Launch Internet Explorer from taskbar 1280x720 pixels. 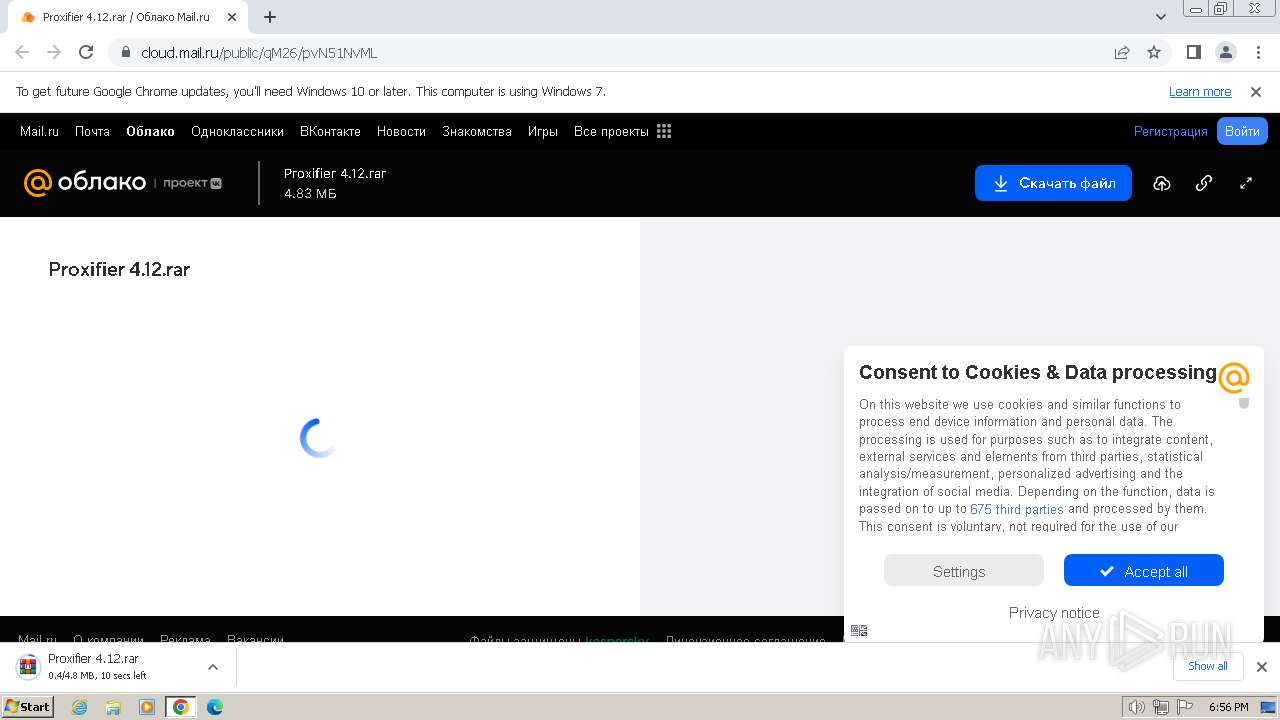pyautogui.click(x=80, y=707)
